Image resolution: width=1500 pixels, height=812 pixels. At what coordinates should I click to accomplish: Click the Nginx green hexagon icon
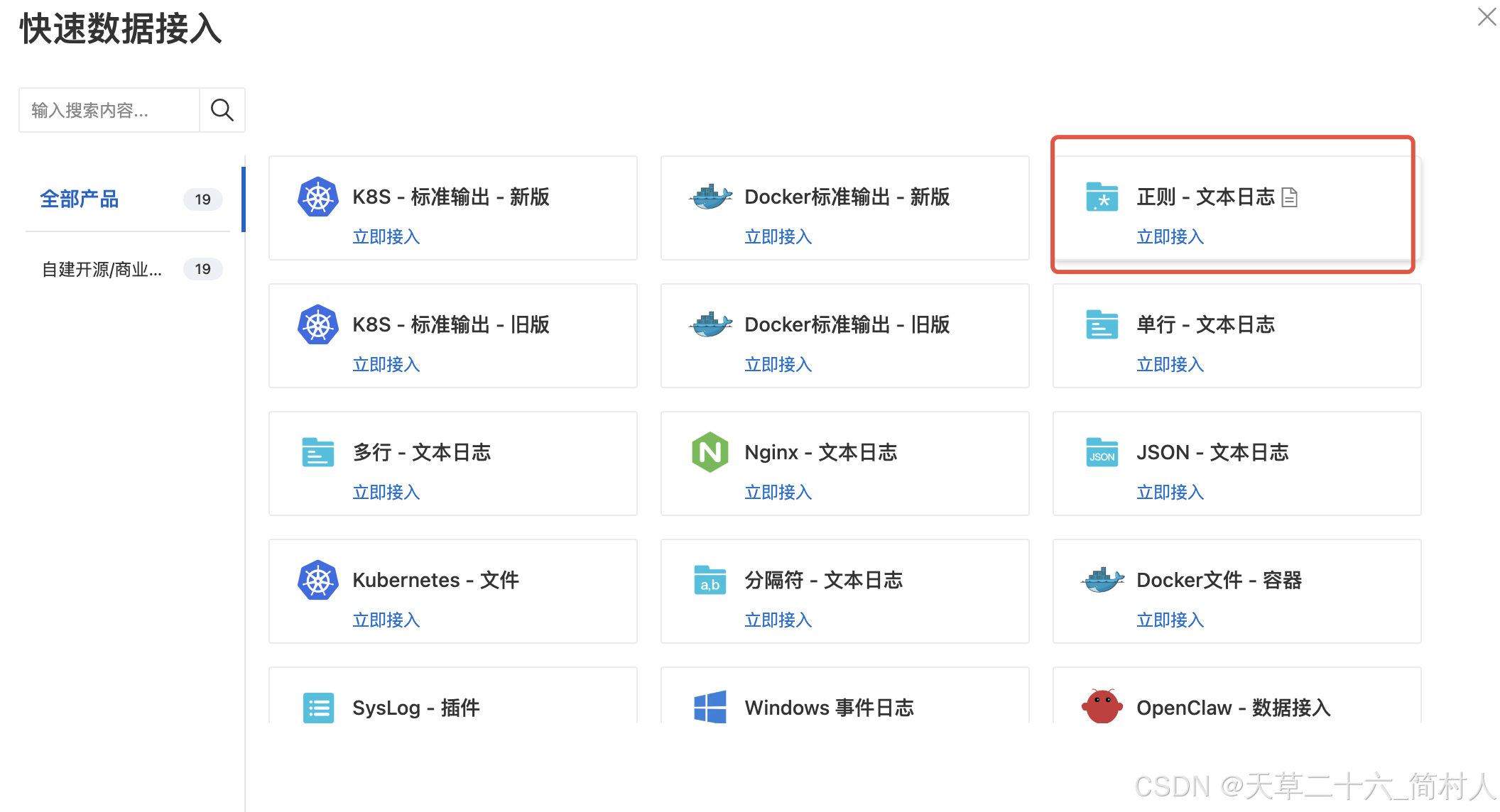coord(710,452)
